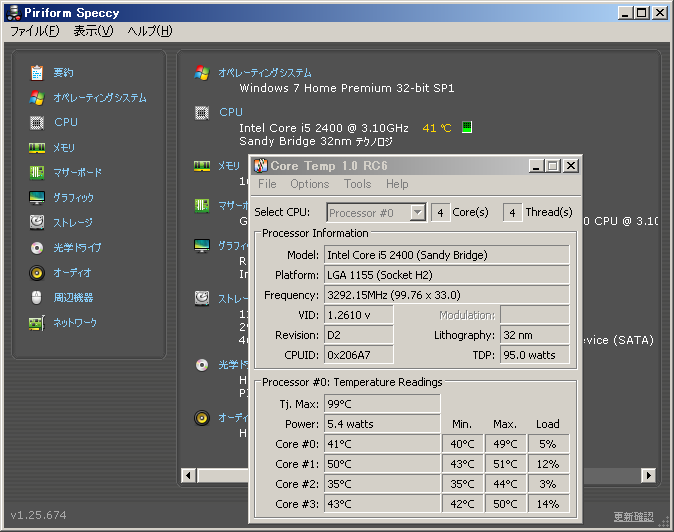Click the 41 °C temperature text in Speccy
Screen dimensions: 674x532
pos(437,128)
